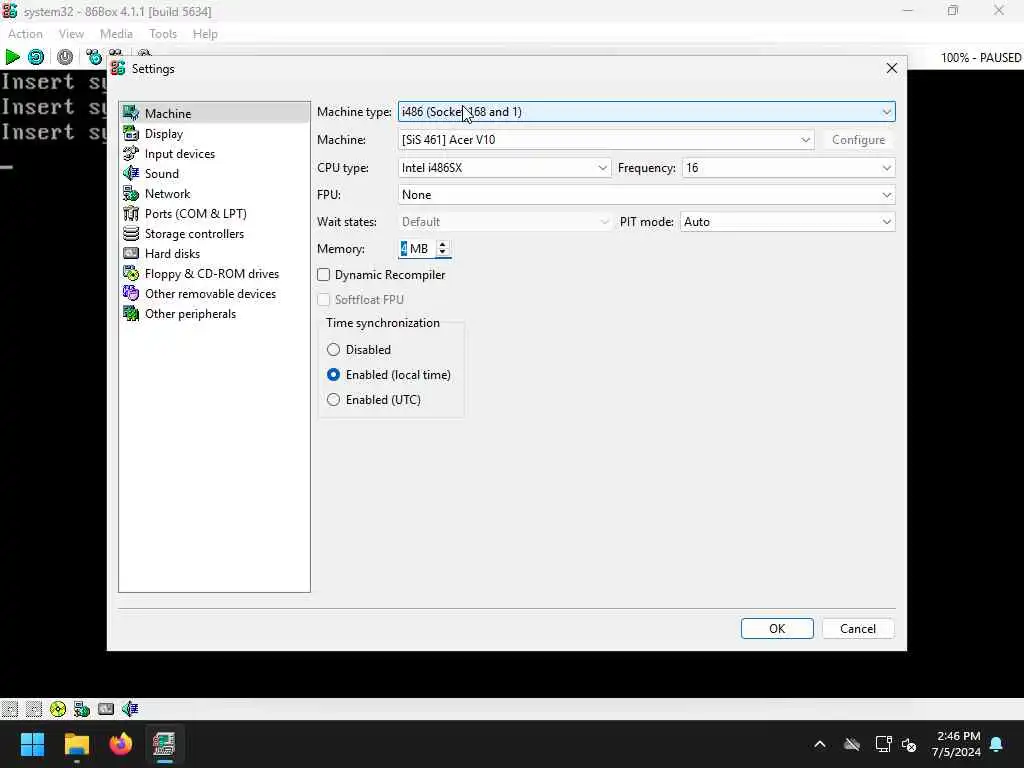Click the '100% - PAUSED' status text
This screenshot has height=768, width=1024.
point(981,58)
